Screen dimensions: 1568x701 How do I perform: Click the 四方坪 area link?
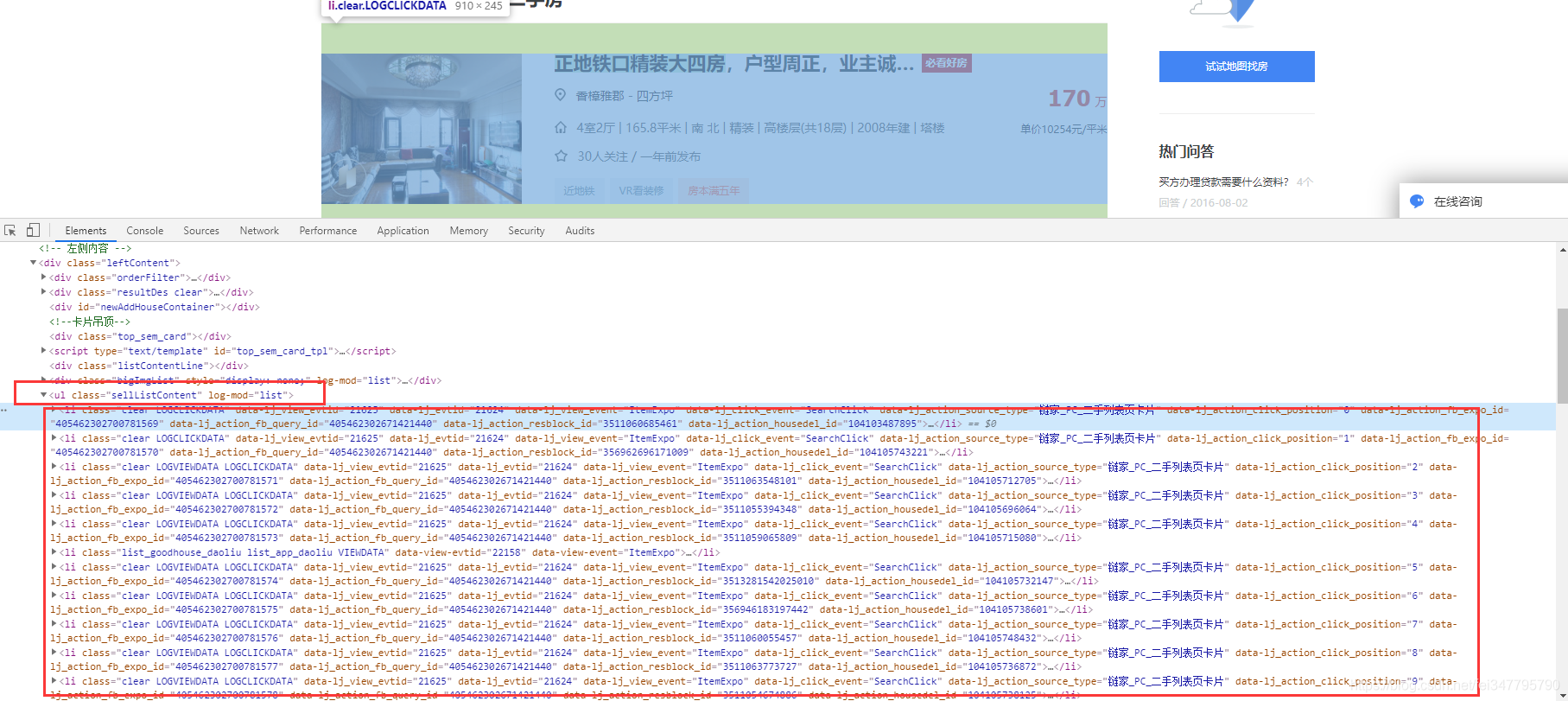(654, 96)
